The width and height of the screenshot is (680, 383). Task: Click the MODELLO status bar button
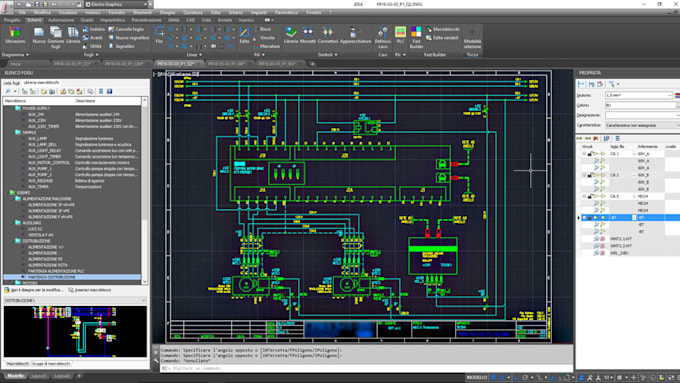(477, 377)
